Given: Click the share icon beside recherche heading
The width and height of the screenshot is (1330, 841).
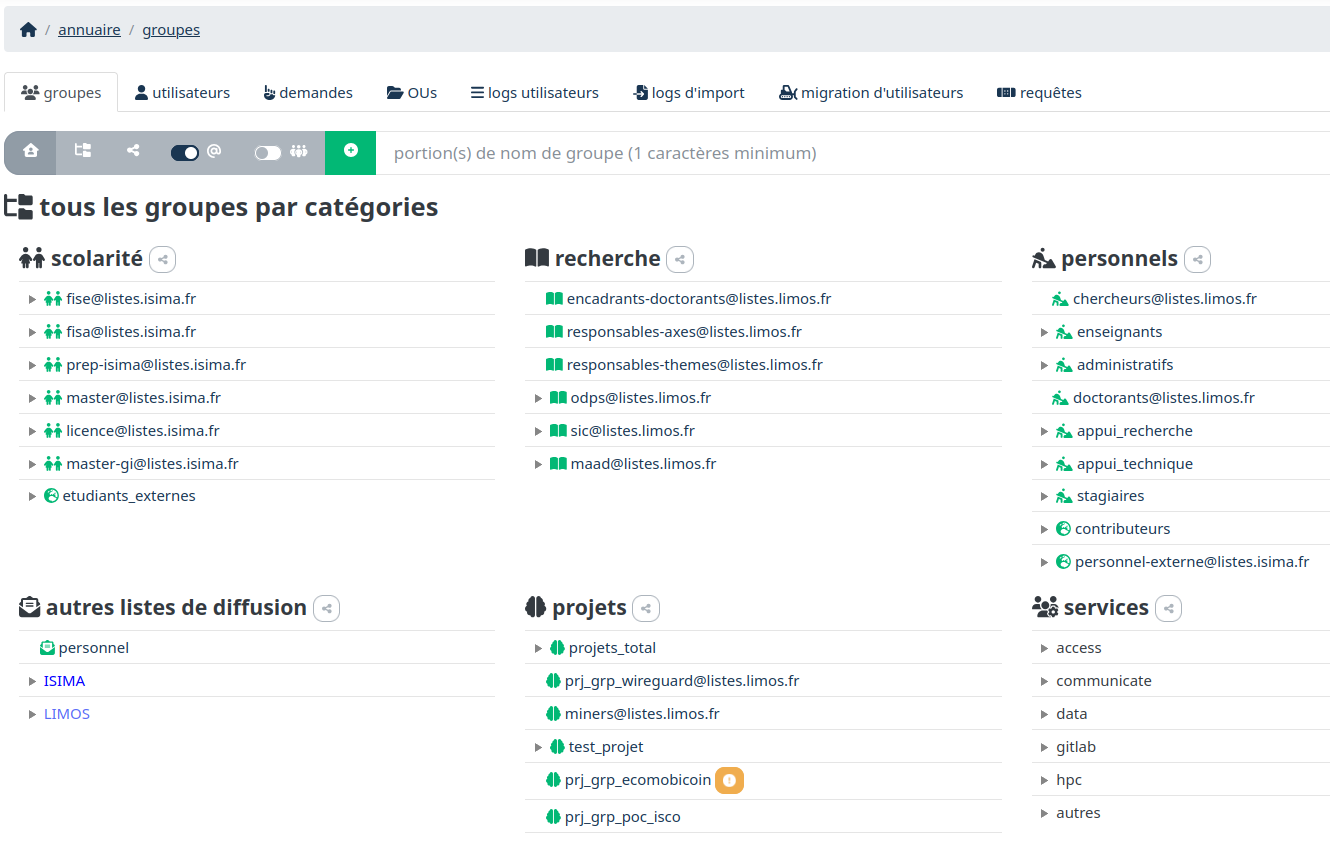Looking at the screenshot, I should pyautogui.click(x=680, y=260).
